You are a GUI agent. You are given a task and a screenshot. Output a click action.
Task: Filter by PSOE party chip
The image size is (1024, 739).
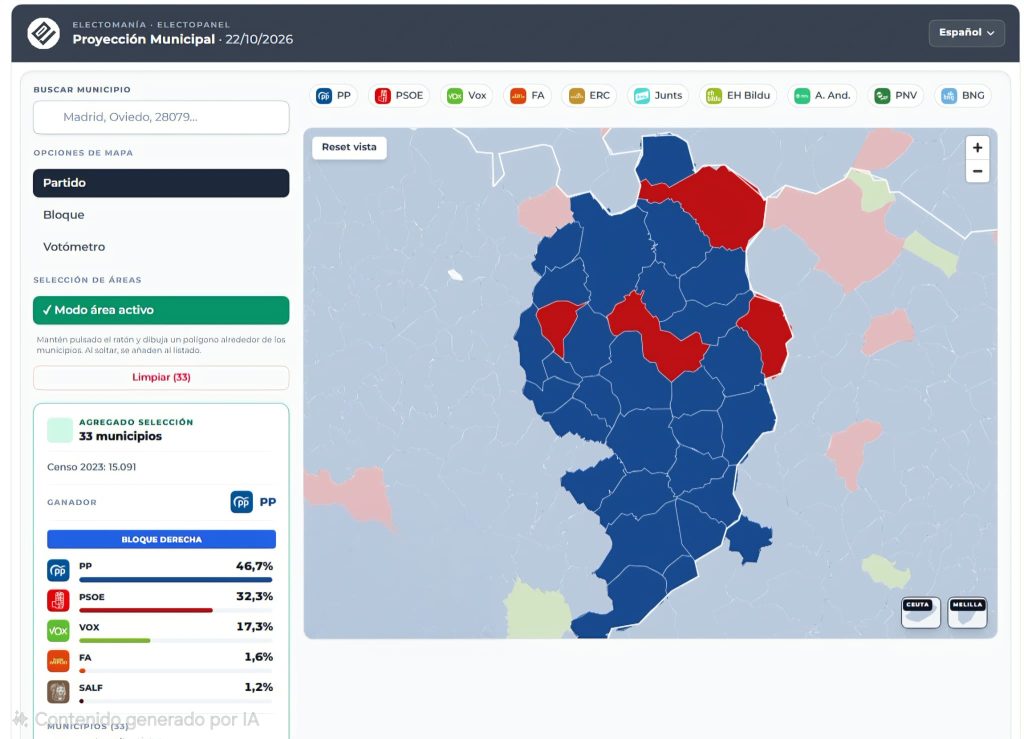[x=399, y=96]
